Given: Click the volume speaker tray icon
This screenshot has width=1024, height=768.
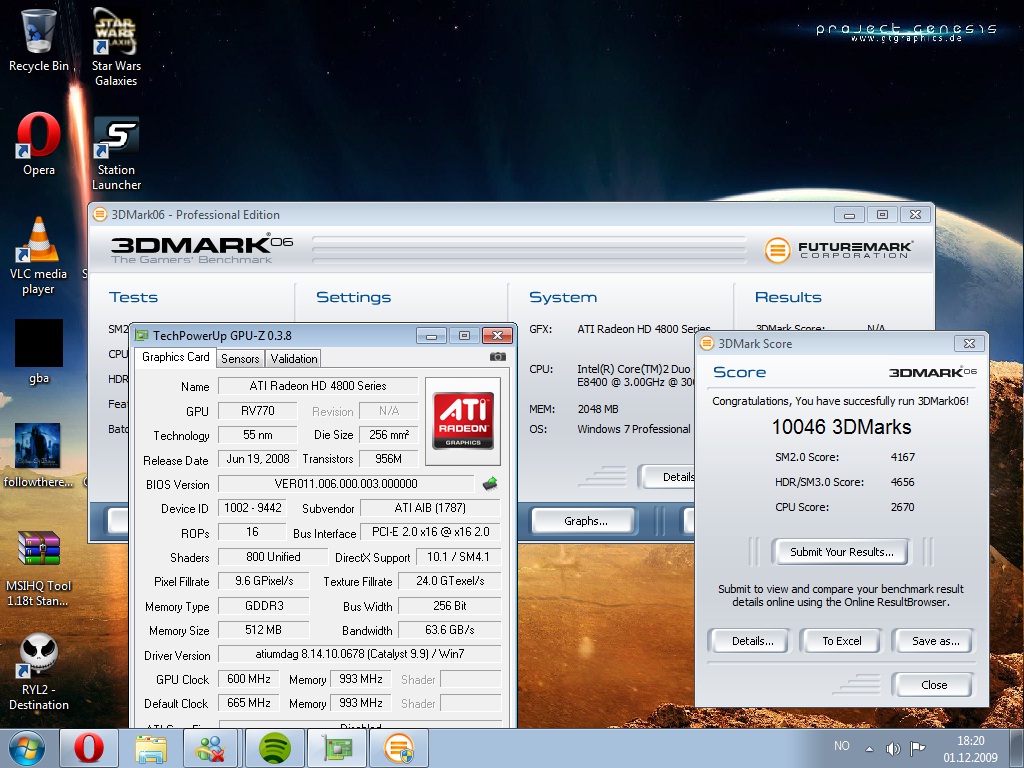Looking at the screenshot, I should 893,748.
